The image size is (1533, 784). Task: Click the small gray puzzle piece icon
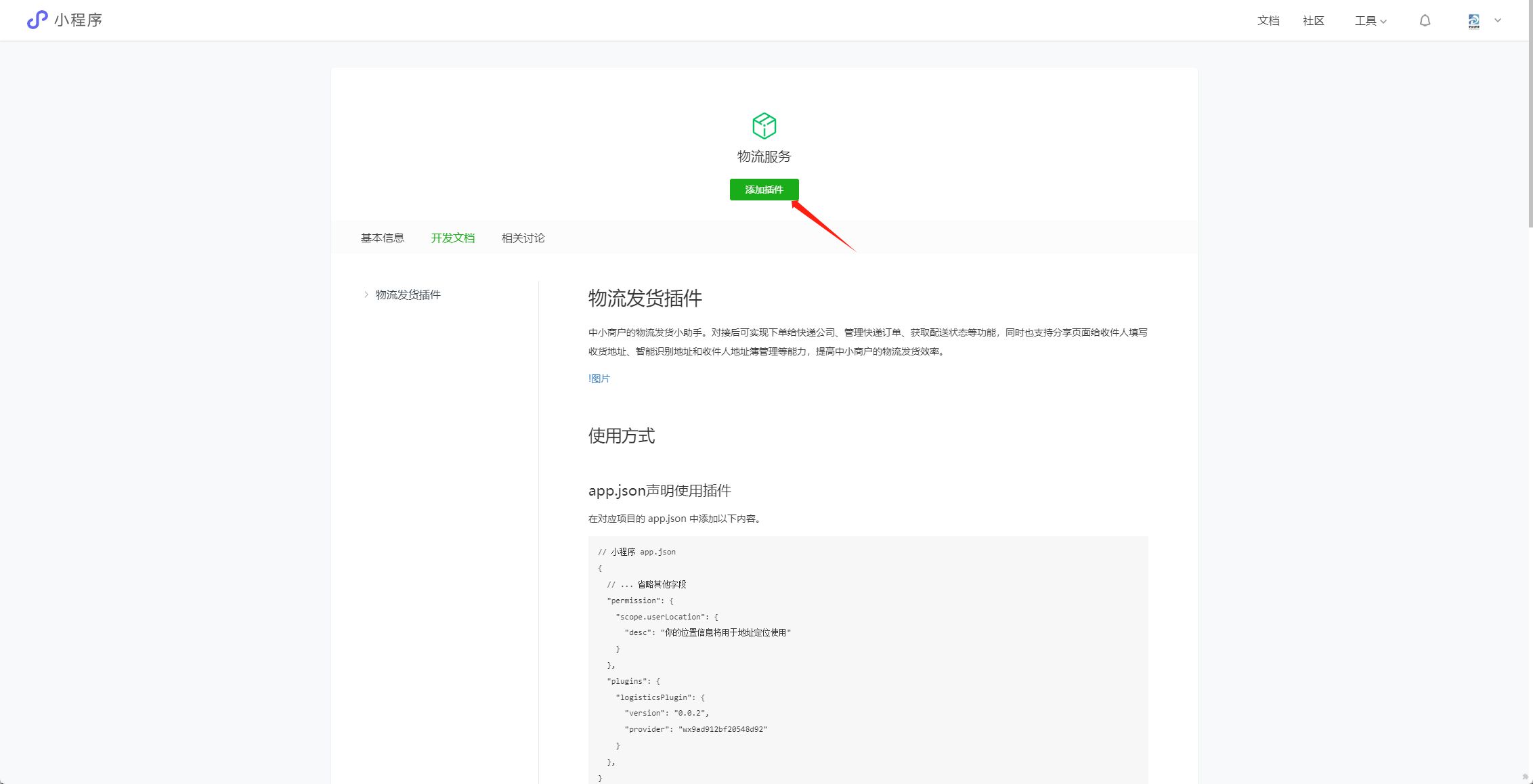click(x=1524, y=777)
